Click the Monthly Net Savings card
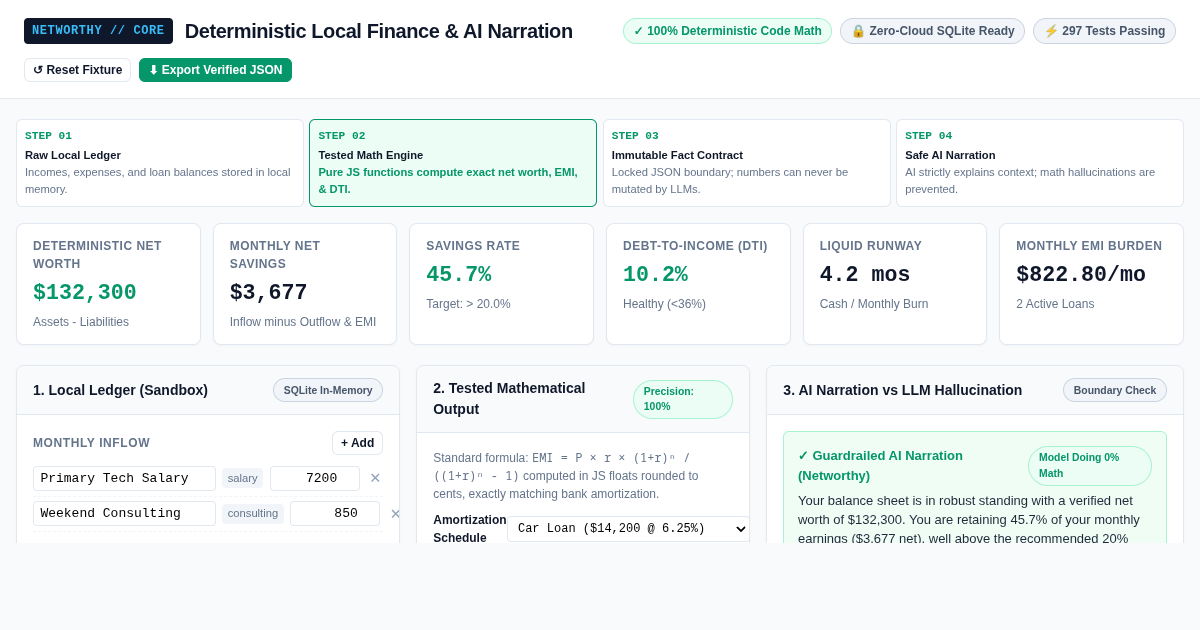 tap(305, 284)
